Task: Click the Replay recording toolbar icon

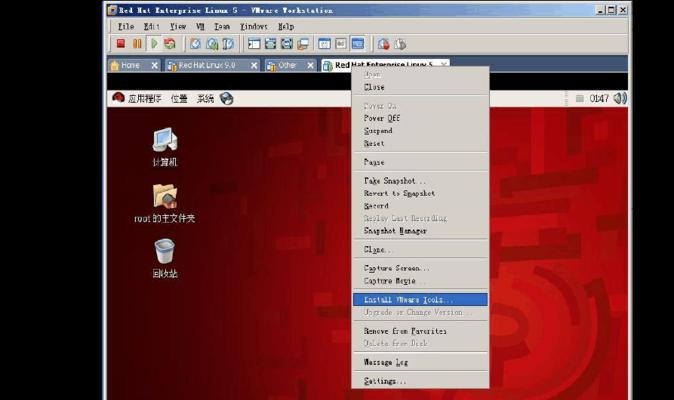Action: click(400, 43)
